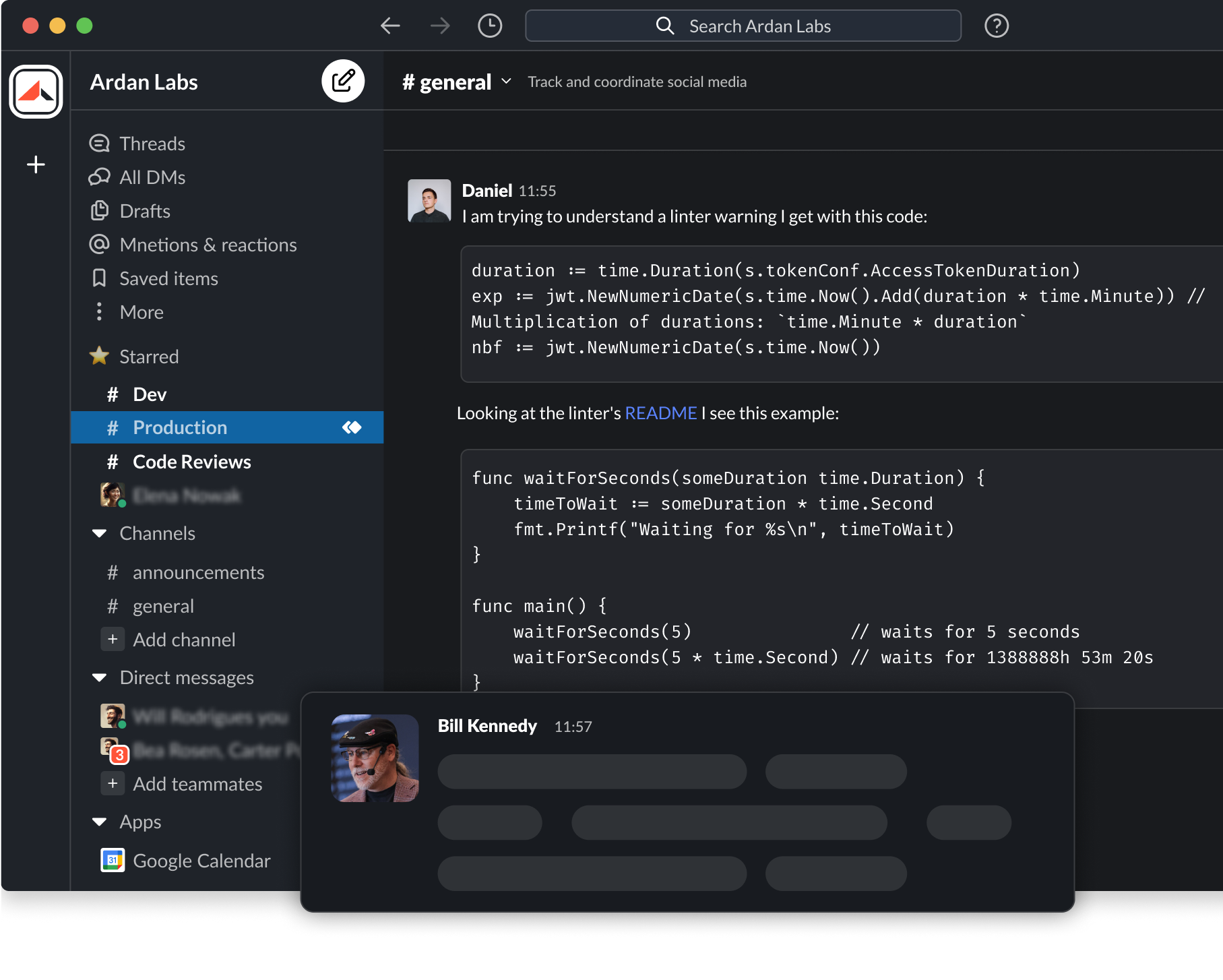Viewport: 1223px width, 980px height.
Task: Collapse the Channels section
Action: (99, 533)
